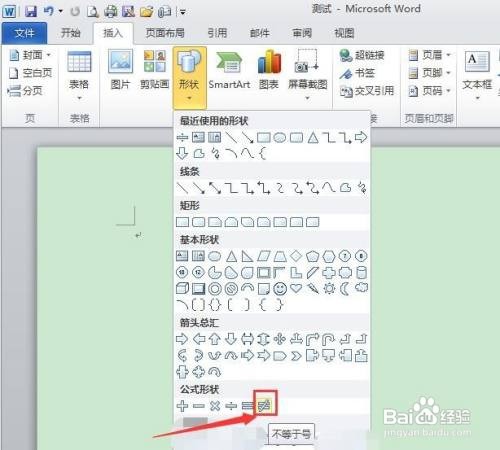The image size is (500, 450).
Task: Select the parallelogram shape
Action: (264, 256)
